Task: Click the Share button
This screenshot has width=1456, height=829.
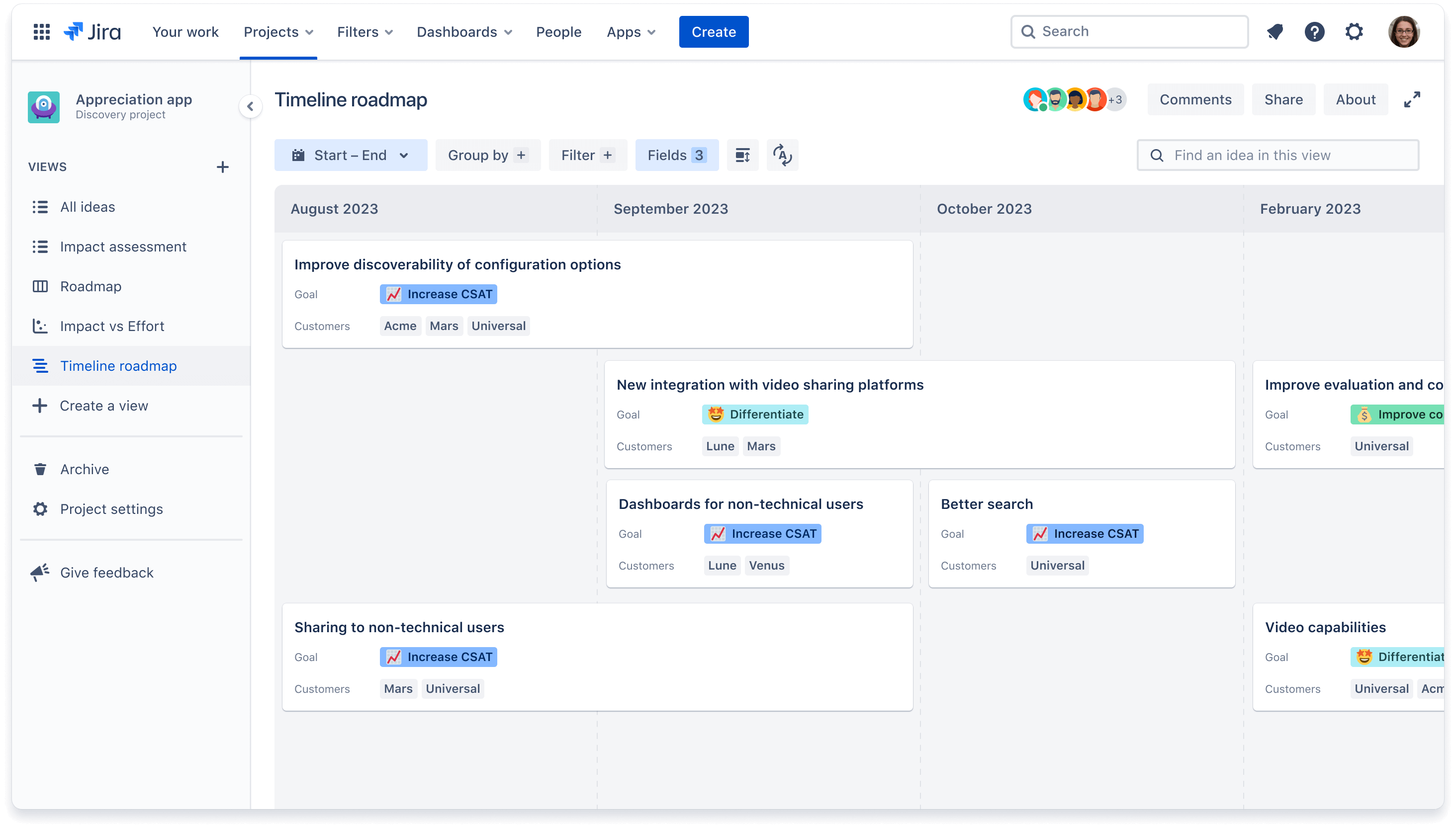Action: [x=1283, y=99]
